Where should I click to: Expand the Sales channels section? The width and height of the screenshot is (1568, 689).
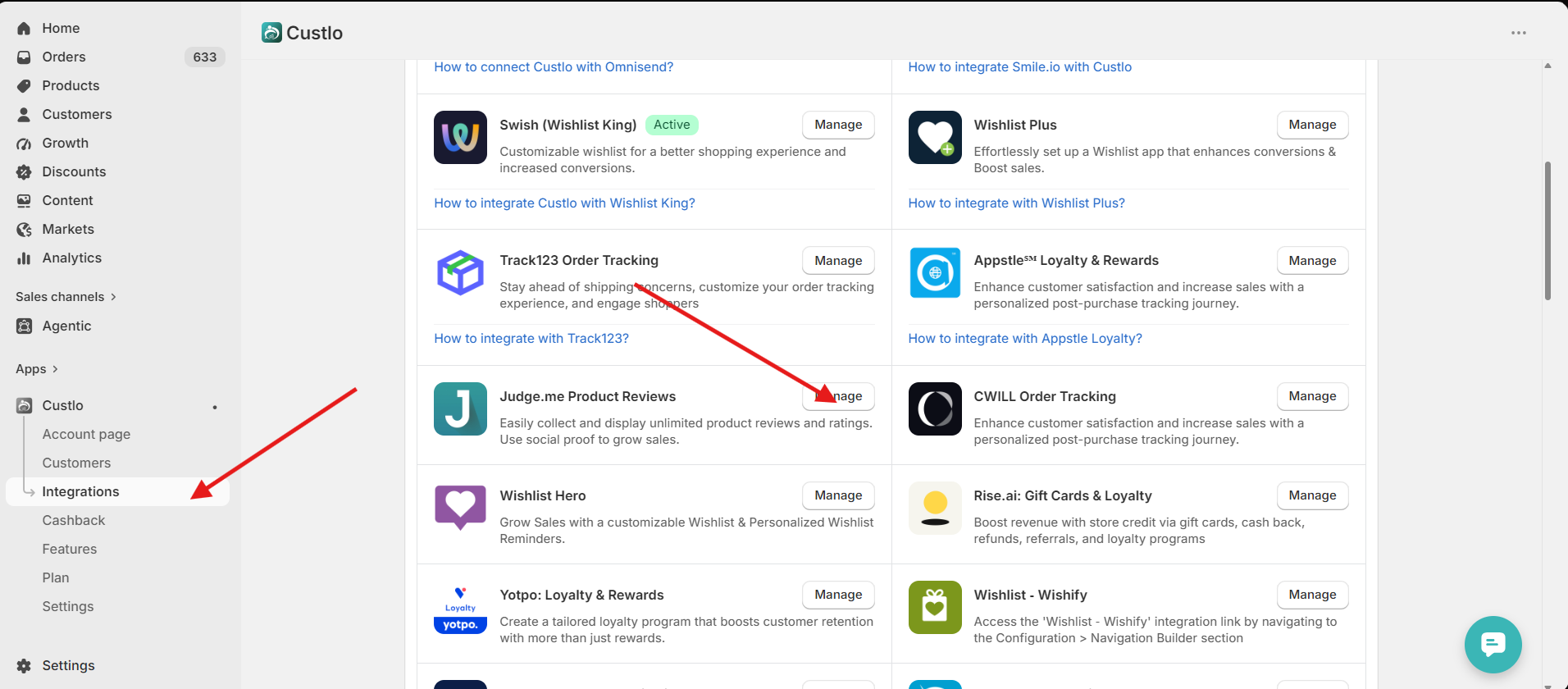click(66, 297)
